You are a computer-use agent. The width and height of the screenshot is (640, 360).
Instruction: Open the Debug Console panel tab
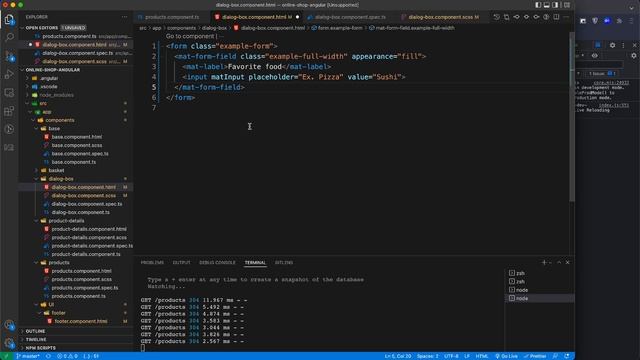pyautogui.click(x=217, y=262)
